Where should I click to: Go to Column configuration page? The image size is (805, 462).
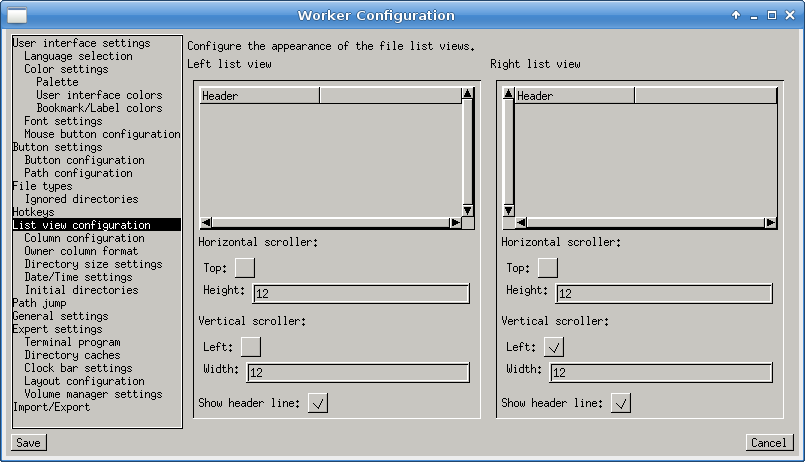coord(84,238)
